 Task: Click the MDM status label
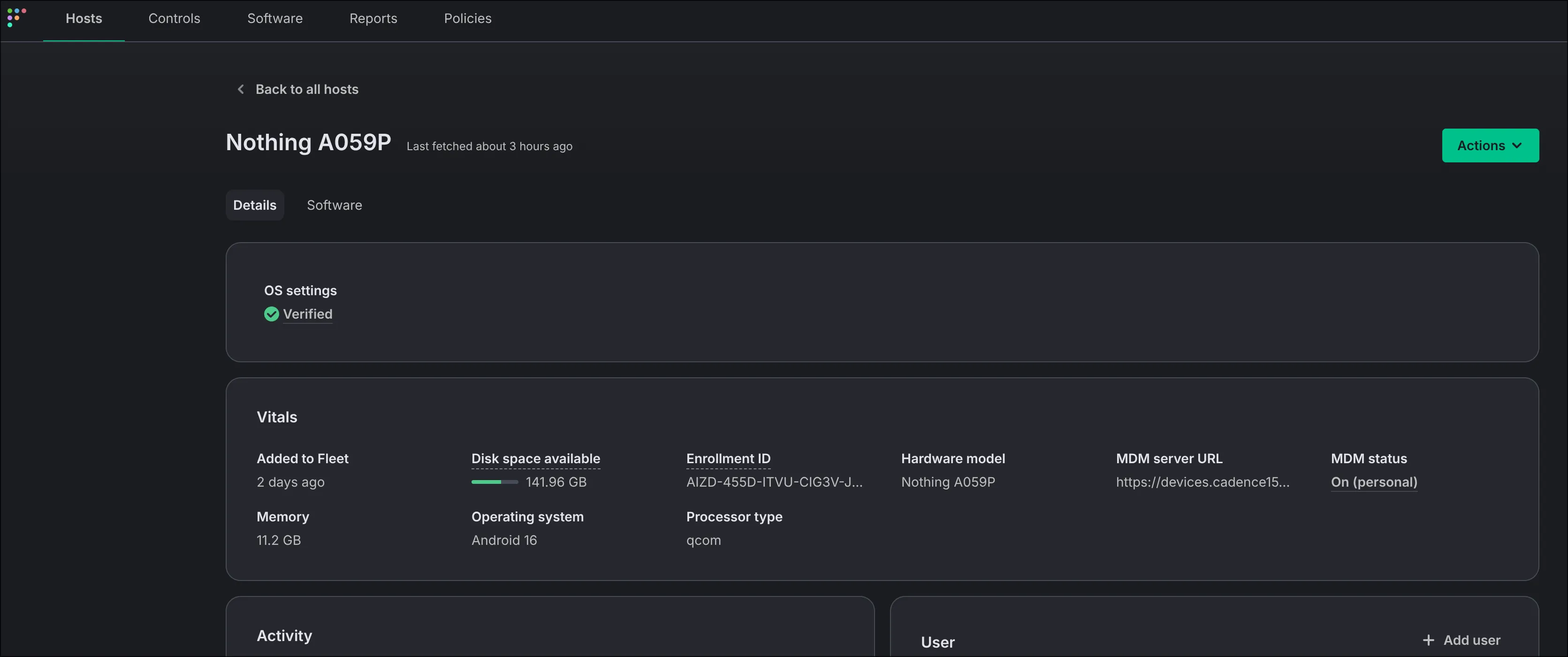pyautogui.click(x=1368, y=458)
